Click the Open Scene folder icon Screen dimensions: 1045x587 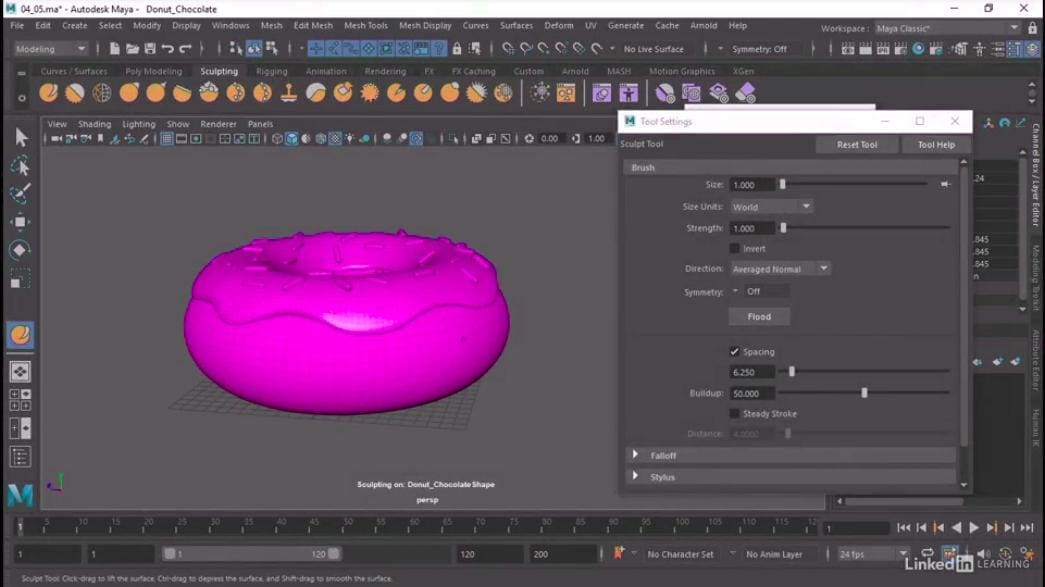tap(132, 49)
